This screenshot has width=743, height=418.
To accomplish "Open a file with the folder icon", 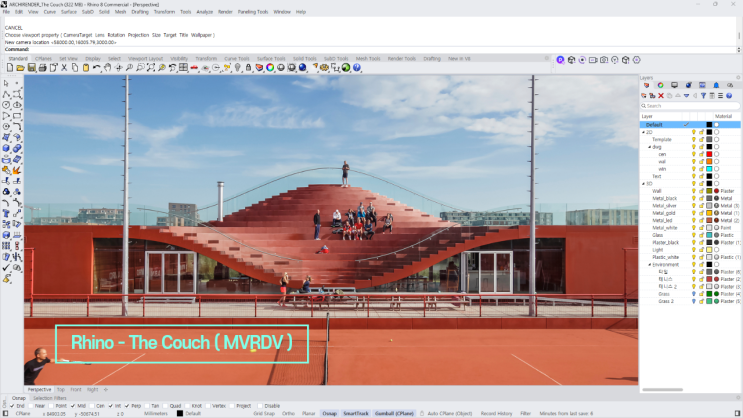I will click(20, 68).
